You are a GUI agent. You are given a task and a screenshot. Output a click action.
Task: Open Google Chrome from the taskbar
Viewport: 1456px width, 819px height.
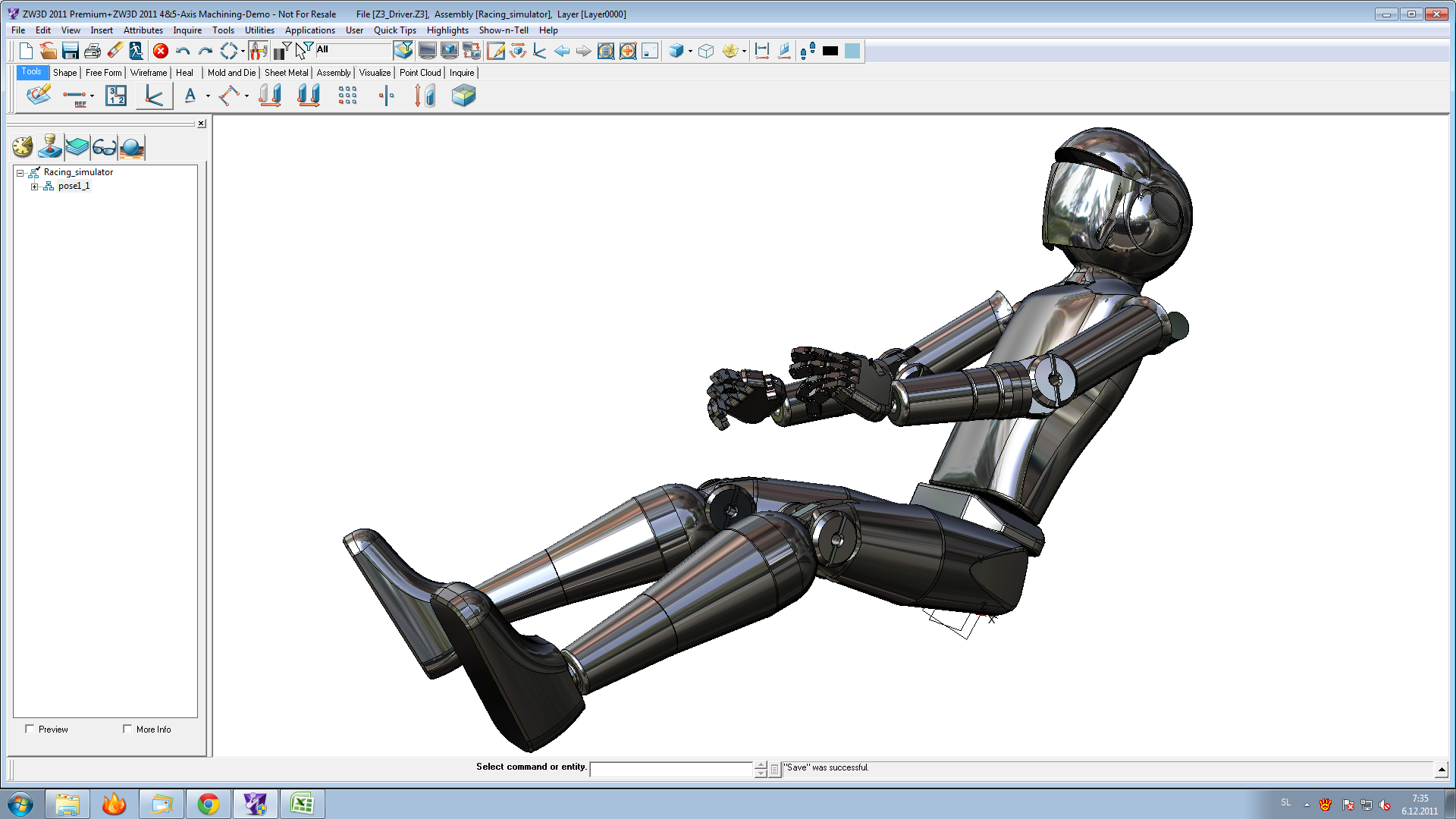click(x=208, y=804)
